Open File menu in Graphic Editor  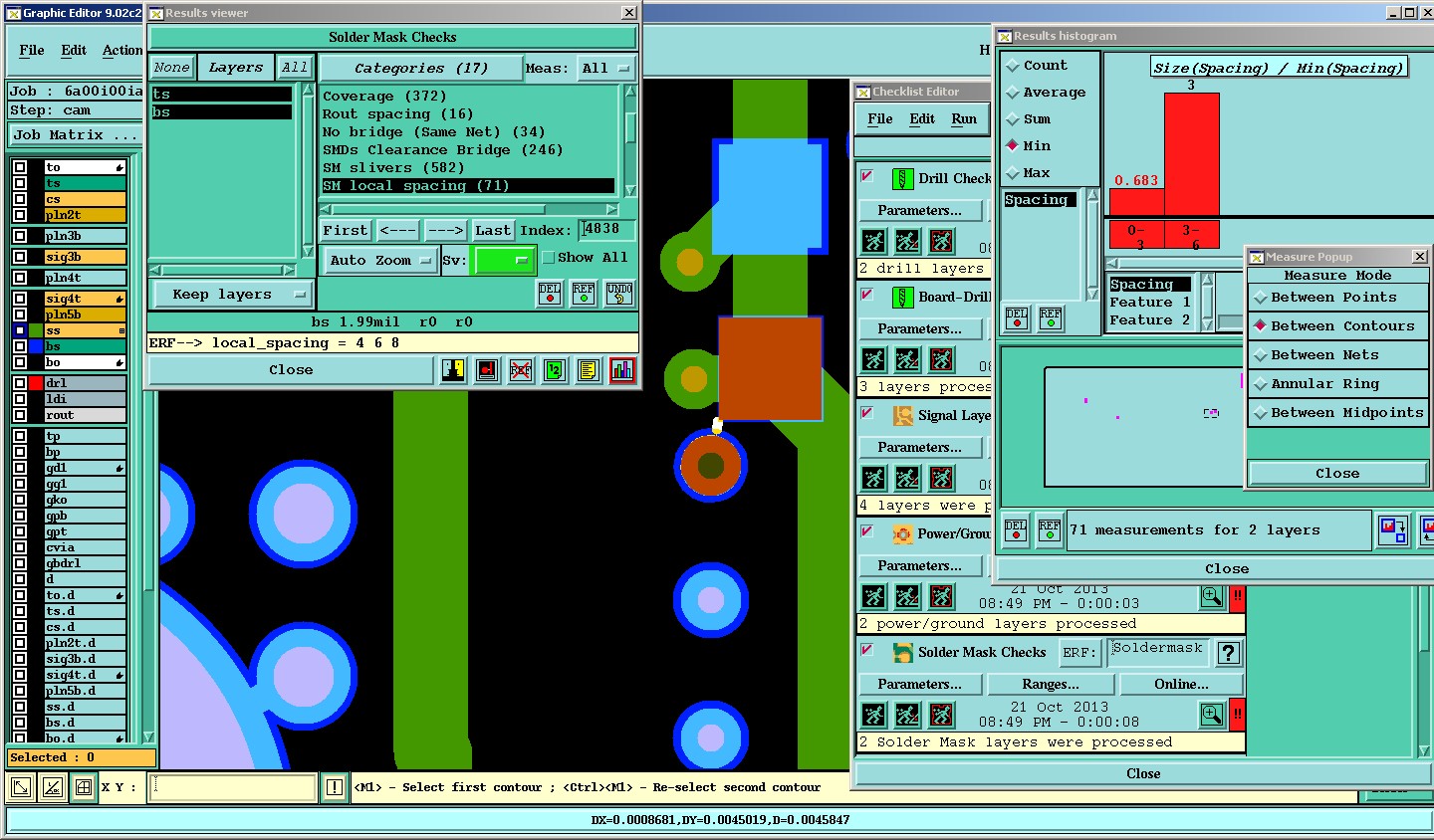click(x=32, y=50)
